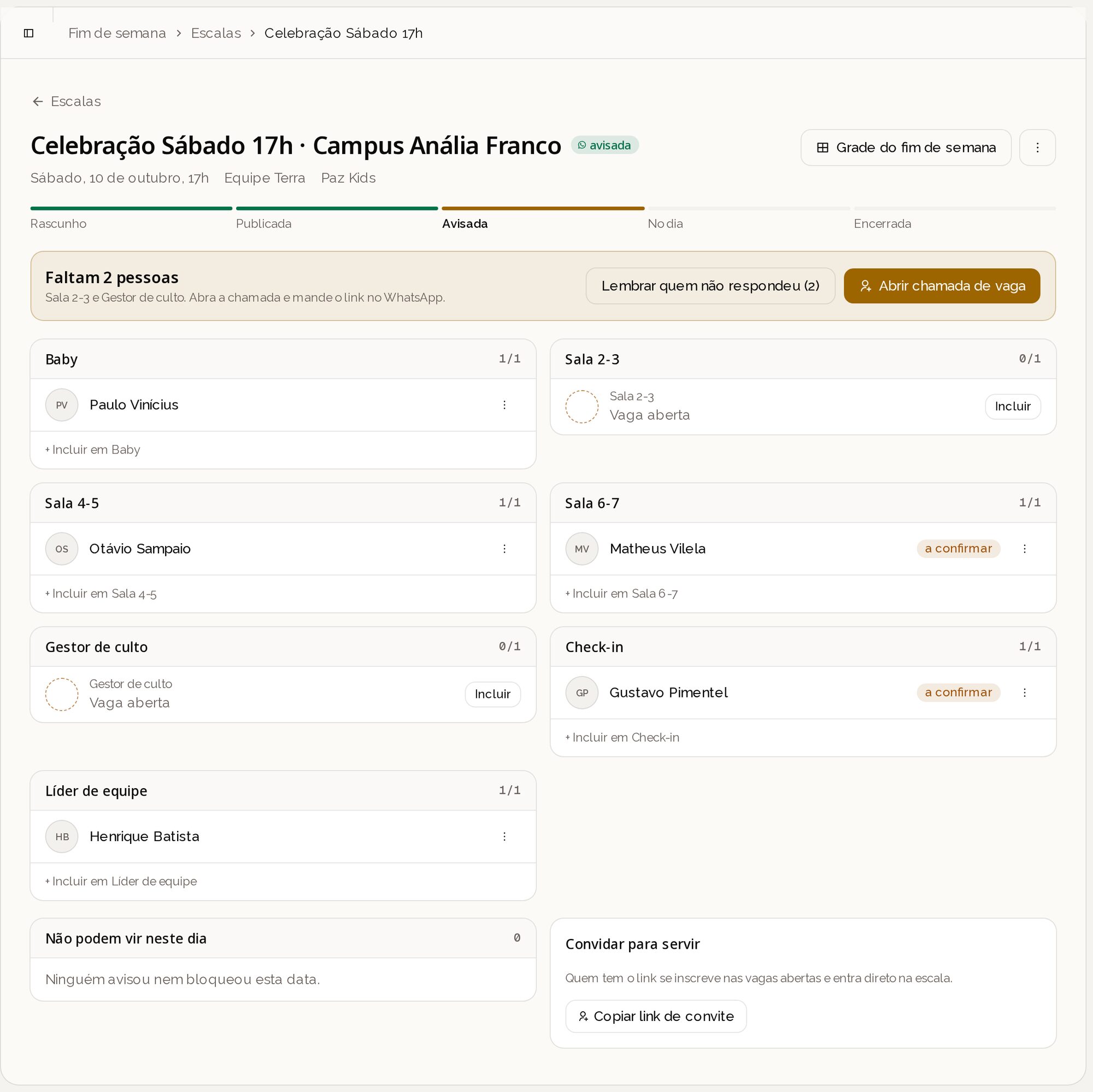Image resolution: width=1093 pixels, height=1092 pixels.
Task: Click Incluir for Gestor de culto slot
Action: pyautogui.click(x=492, y=694)
